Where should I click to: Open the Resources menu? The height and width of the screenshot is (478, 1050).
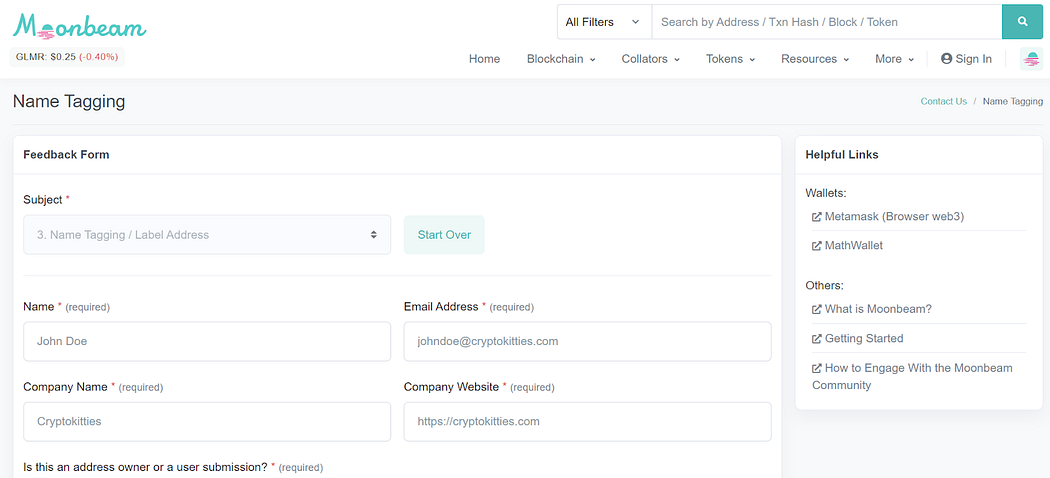pos(815,59)
